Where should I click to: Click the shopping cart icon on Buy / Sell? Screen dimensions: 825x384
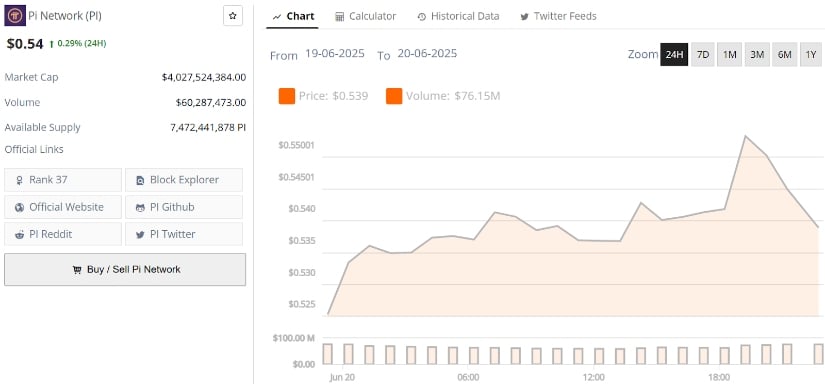(x=77, y=270)
